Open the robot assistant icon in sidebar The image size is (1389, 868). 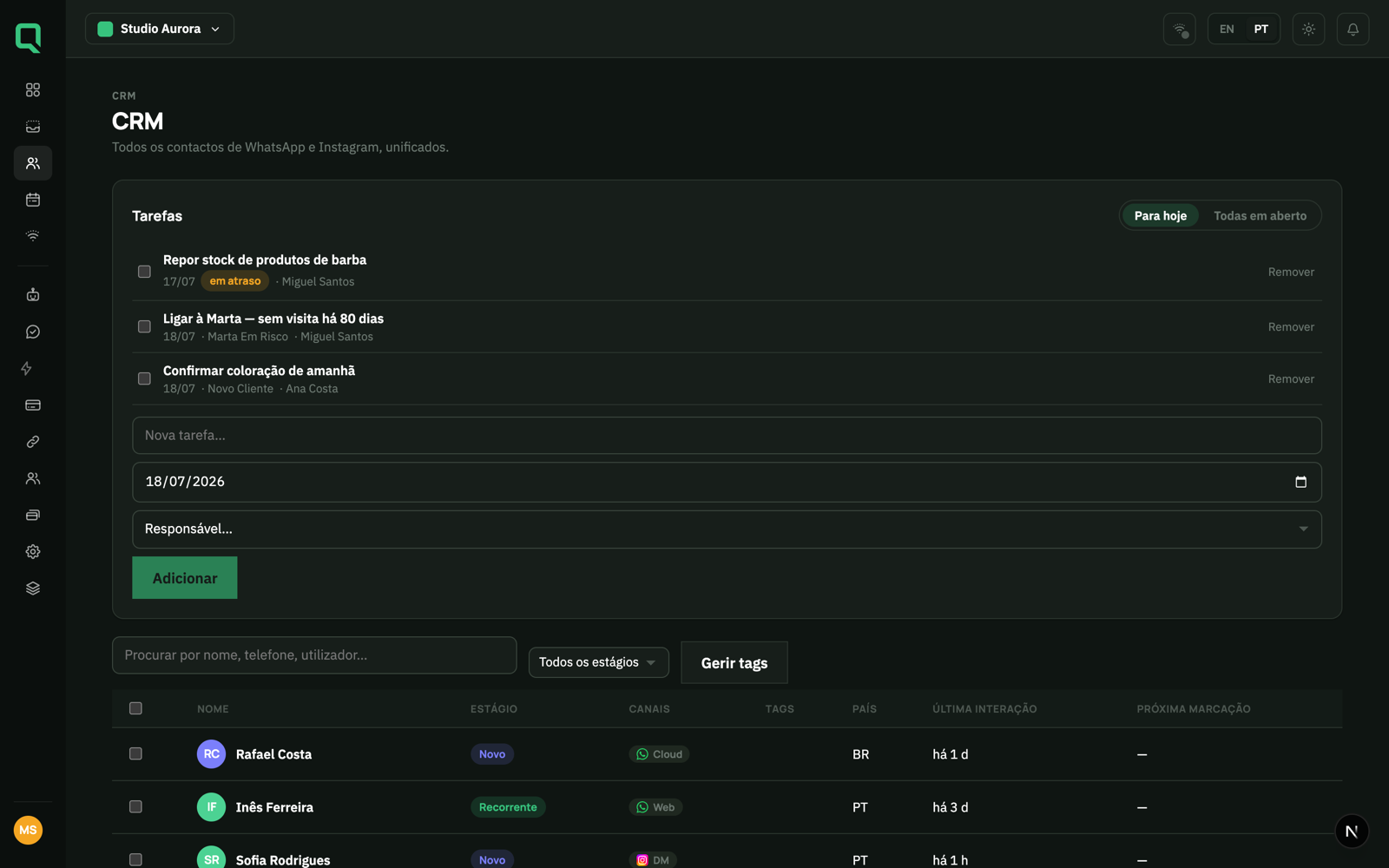(33, 295)
